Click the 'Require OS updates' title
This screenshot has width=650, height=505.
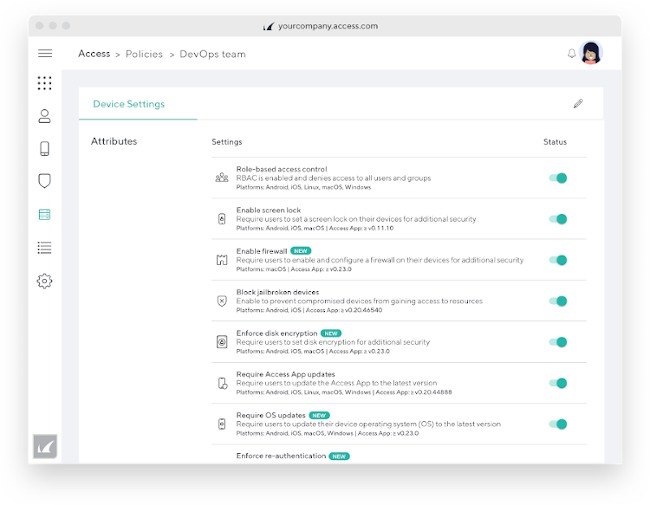(271, 415)
